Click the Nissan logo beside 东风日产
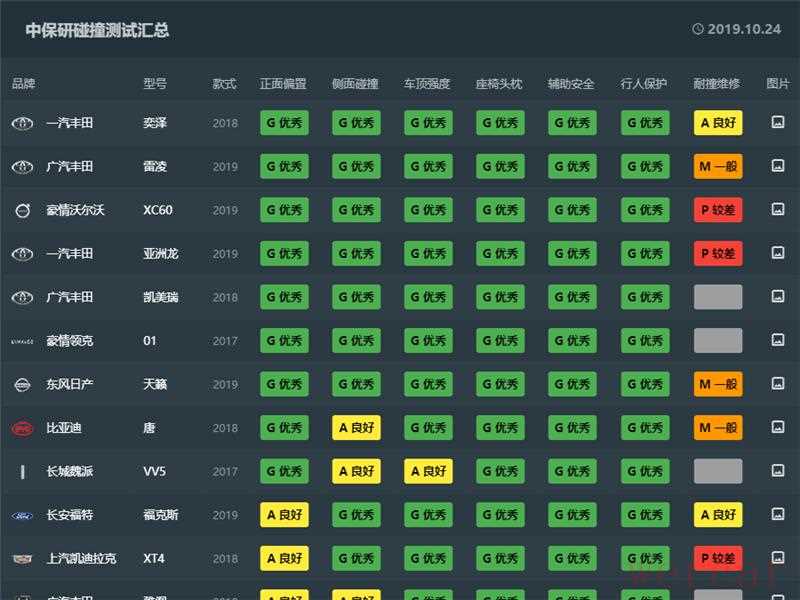Image resolution: width=800 pixels, height=600 pixels. tap(22, 384)
